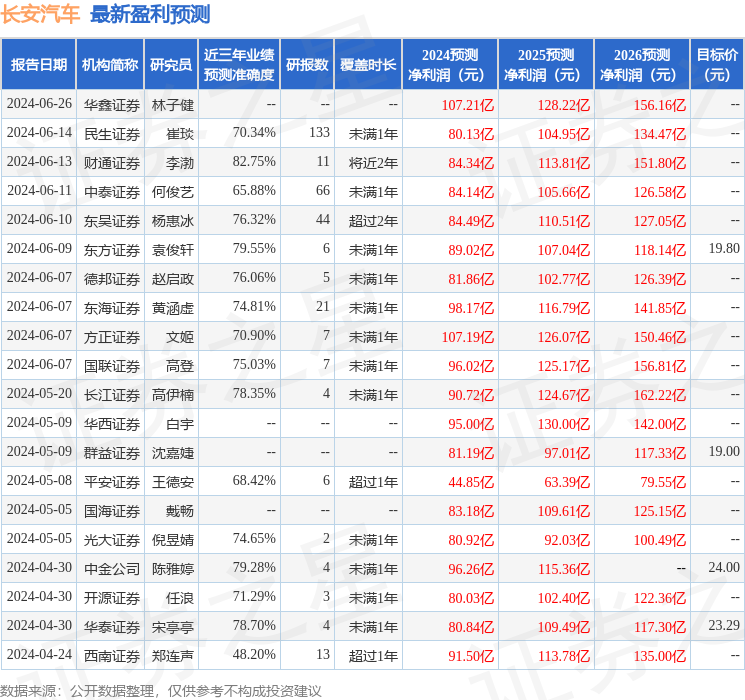Click target price 24.00
The height and width of the screenshot is (700, 745).
(724, 567)
